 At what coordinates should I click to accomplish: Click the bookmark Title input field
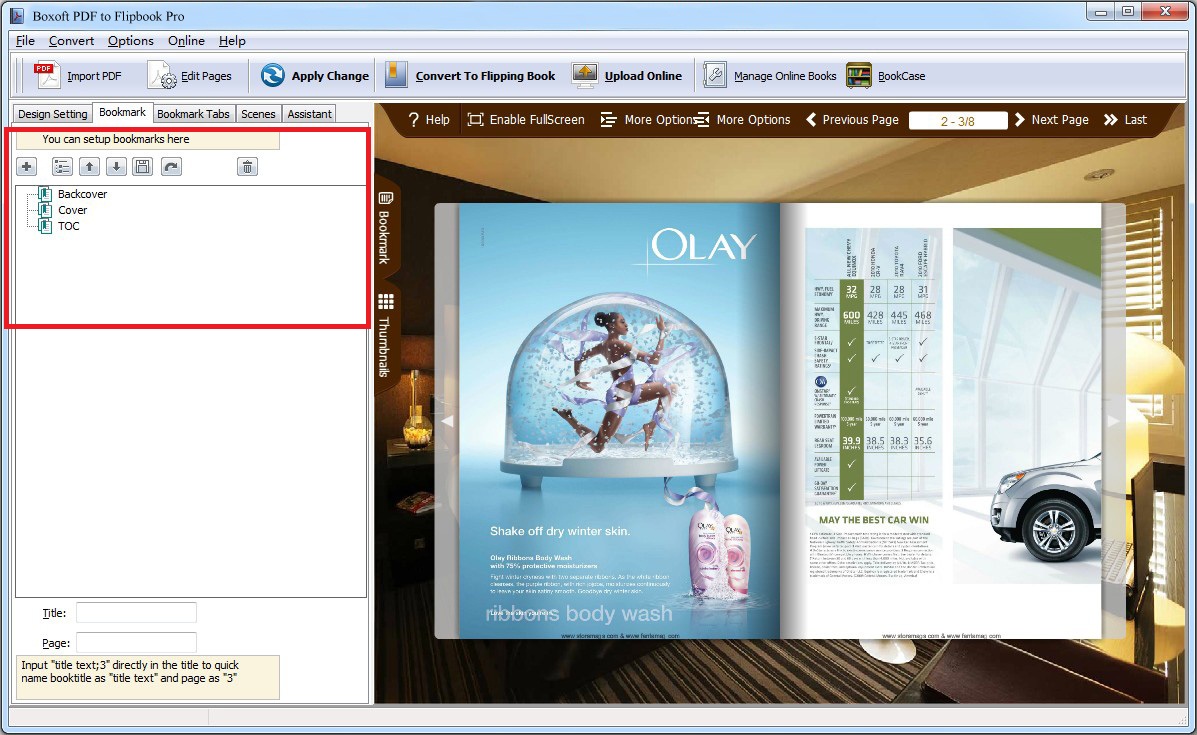(x=136, y=612)
